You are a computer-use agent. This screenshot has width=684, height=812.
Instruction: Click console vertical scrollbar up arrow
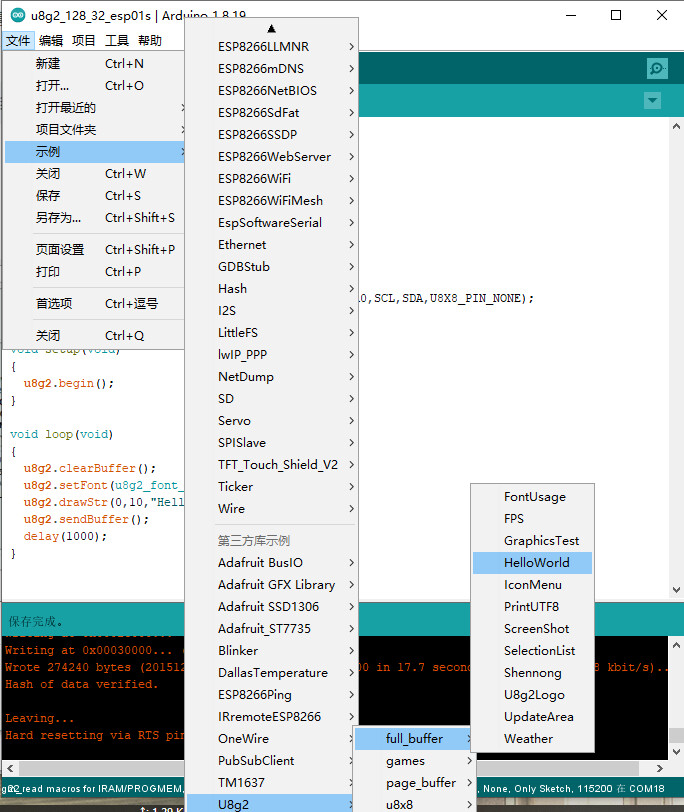[676, 645]
